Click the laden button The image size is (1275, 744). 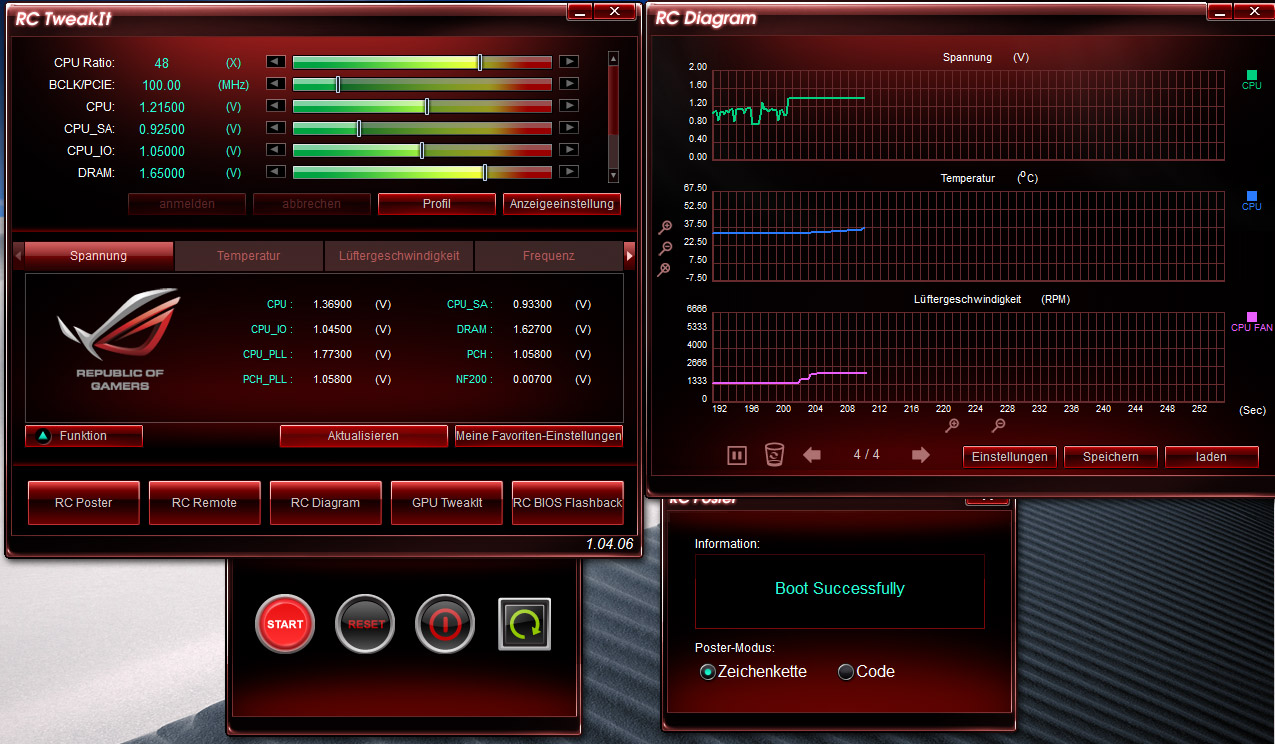pyautogui.click(x=1212, y=457)
